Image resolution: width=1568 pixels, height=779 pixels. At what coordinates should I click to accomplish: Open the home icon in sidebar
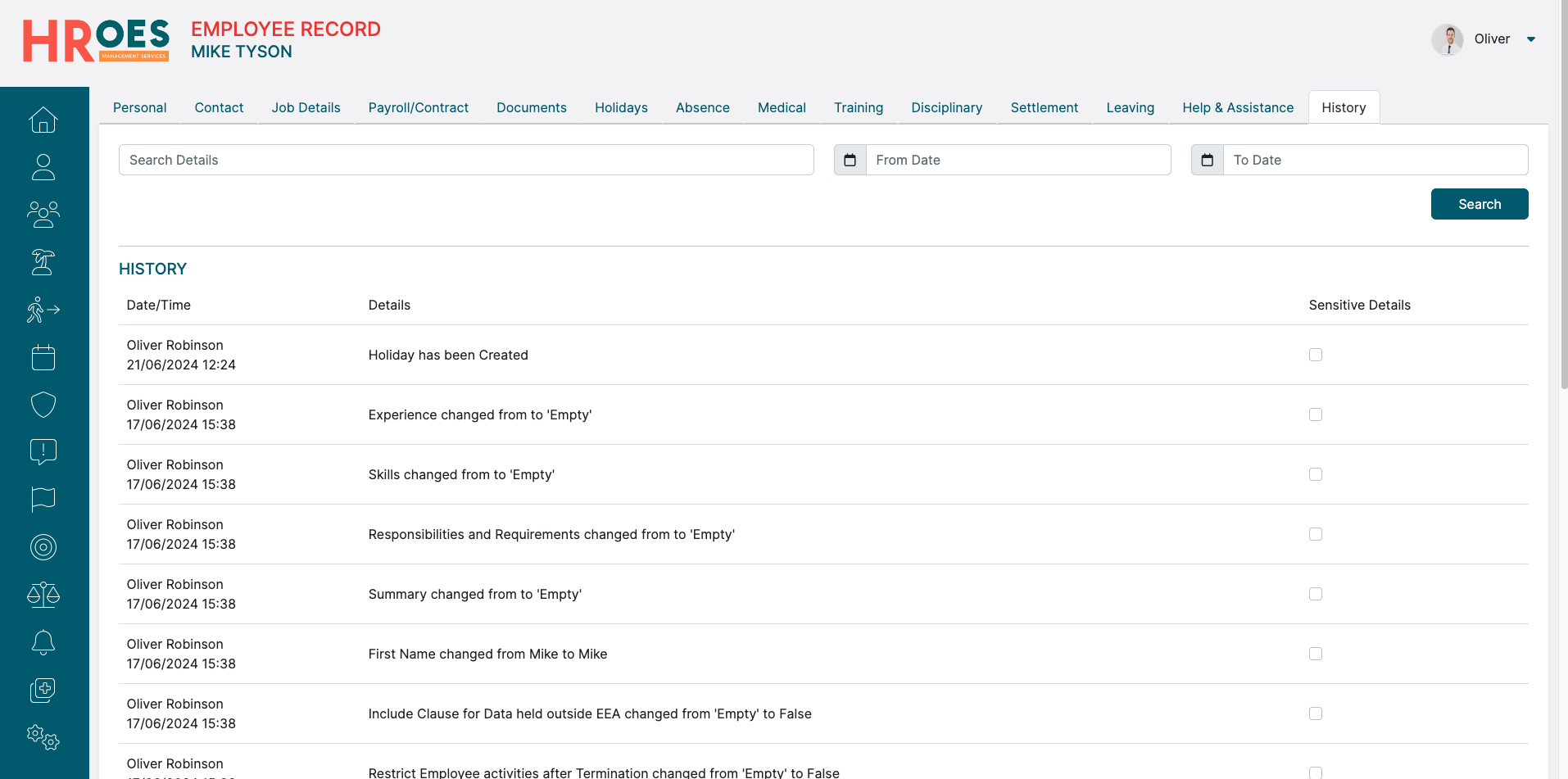click(x=43, y=120)
